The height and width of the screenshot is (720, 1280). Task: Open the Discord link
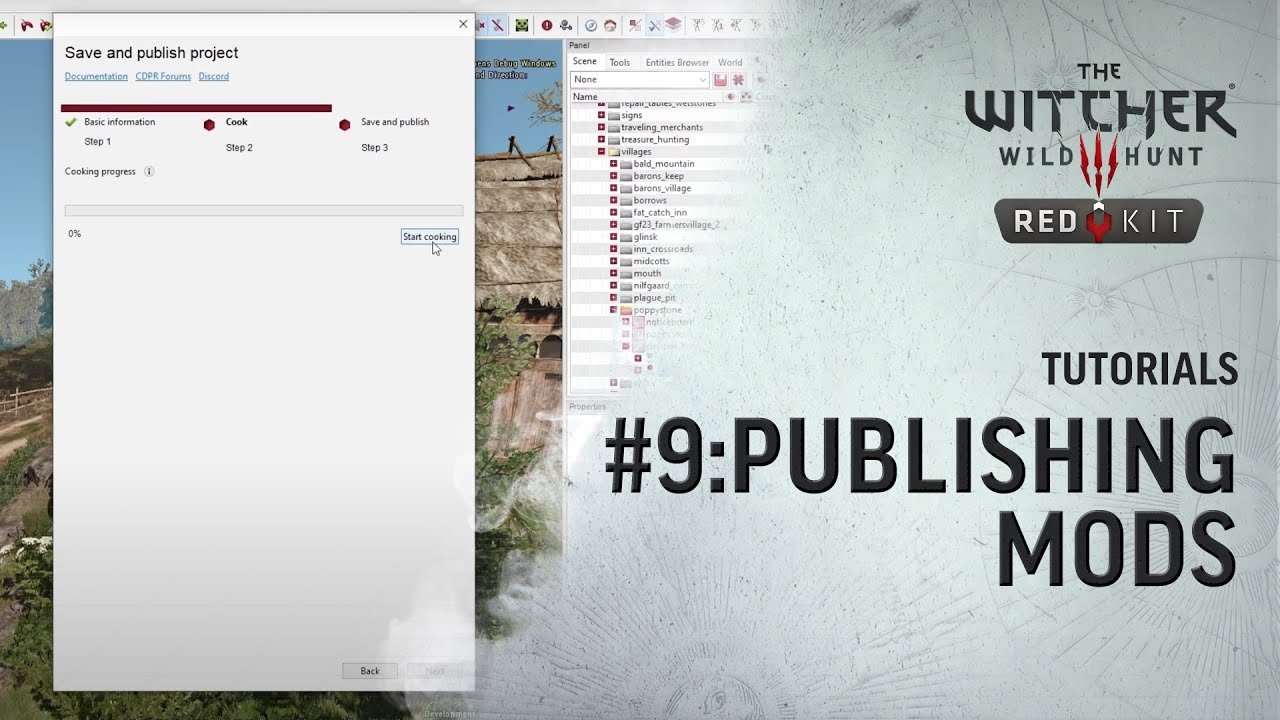tap(214, 76)
